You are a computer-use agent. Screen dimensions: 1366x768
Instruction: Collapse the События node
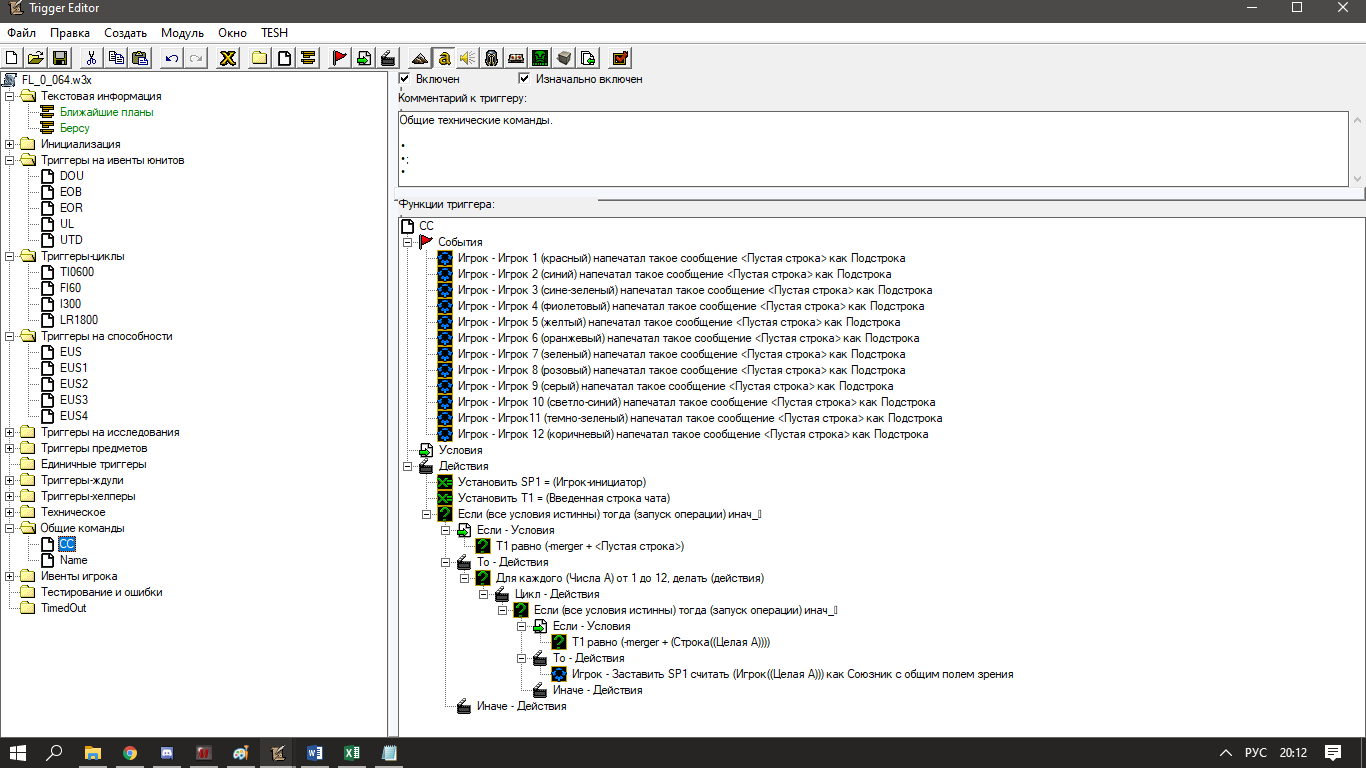point(407,242)
